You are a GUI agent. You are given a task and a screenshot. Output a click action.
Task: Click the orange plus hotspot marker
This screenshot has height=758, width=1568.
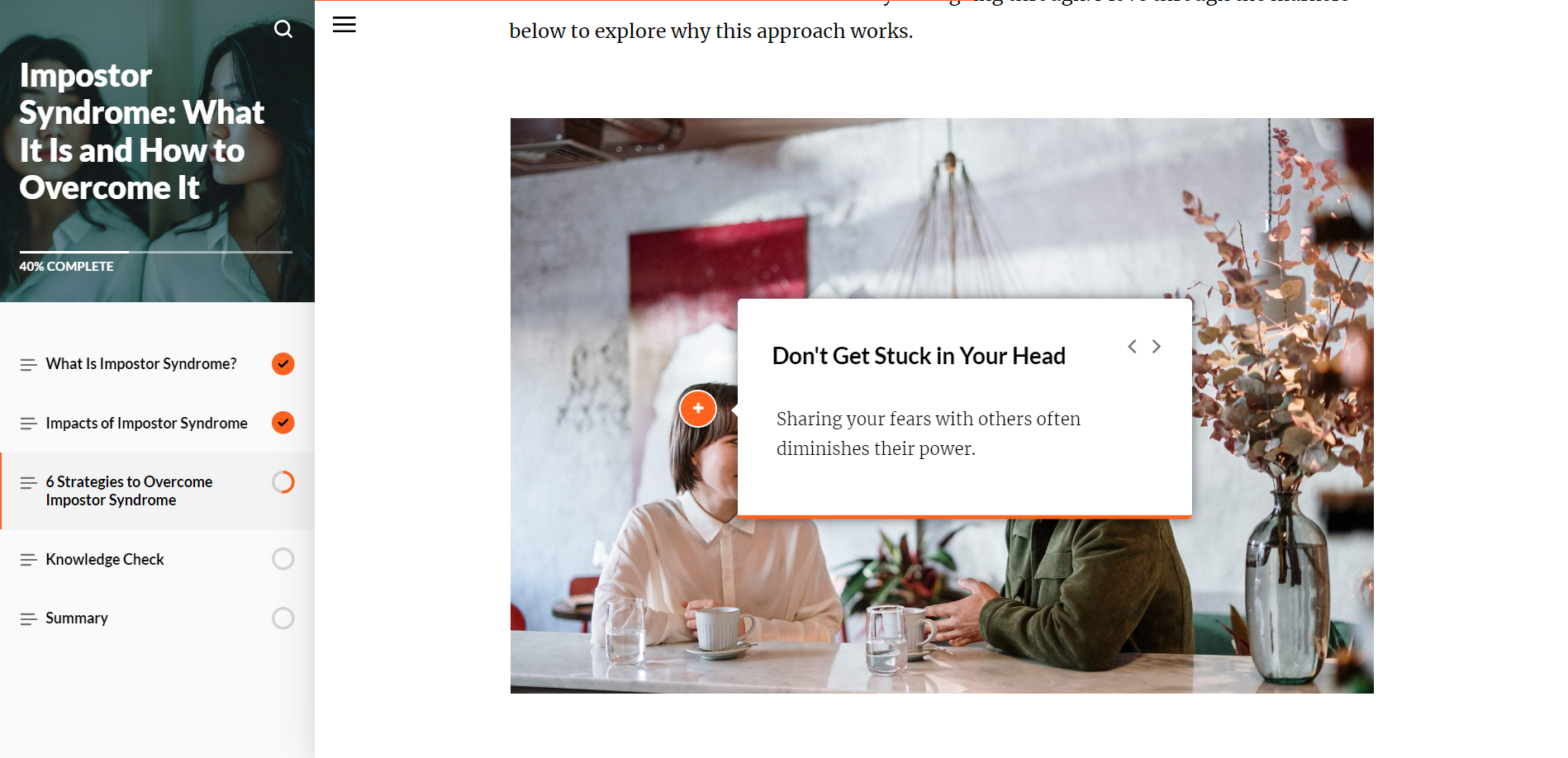click(698, 408)
